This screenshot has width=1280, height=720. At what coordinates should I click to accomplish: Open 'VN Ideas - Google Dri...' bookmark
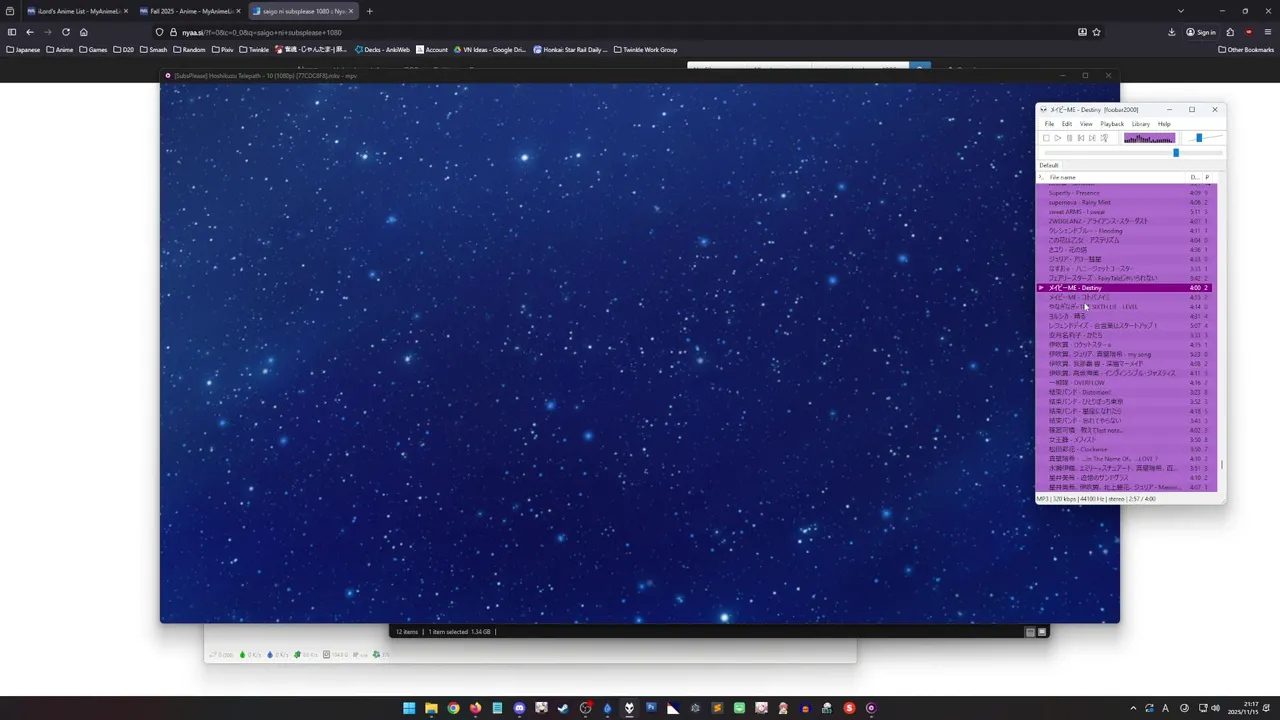coord(490,49)
